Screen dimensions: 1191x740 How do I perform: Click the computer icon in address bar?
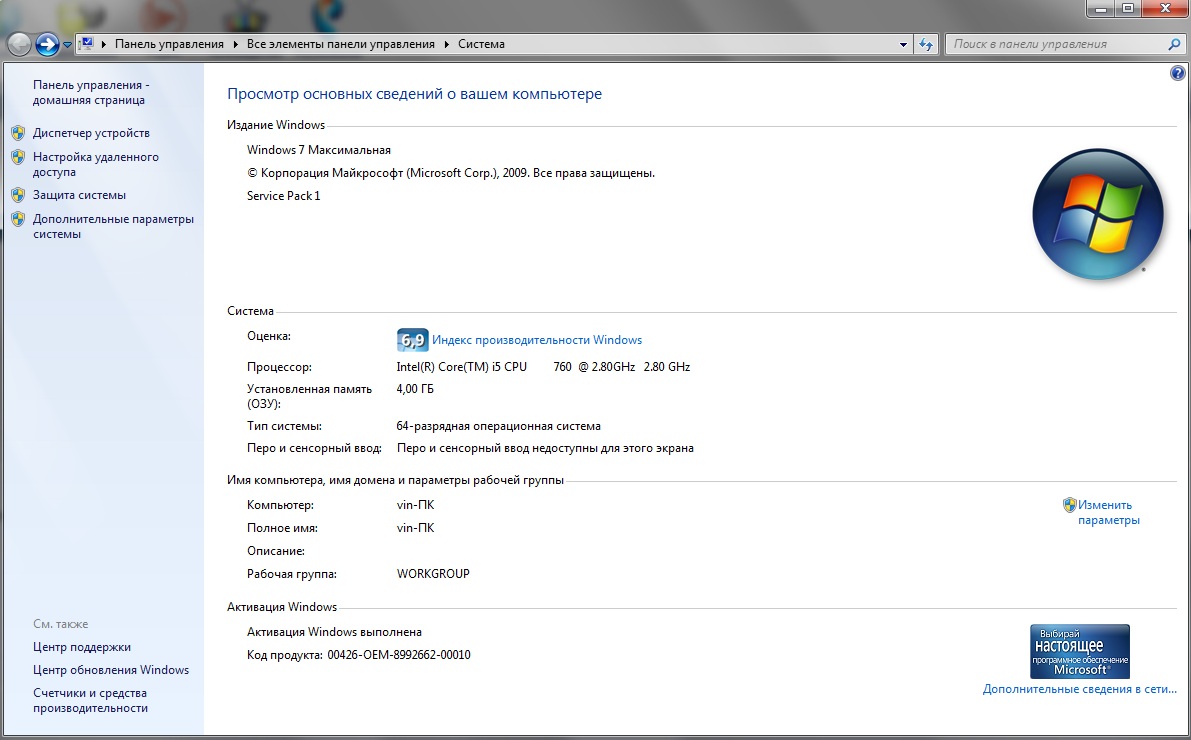pyautogui.click(x=86, y=44)
